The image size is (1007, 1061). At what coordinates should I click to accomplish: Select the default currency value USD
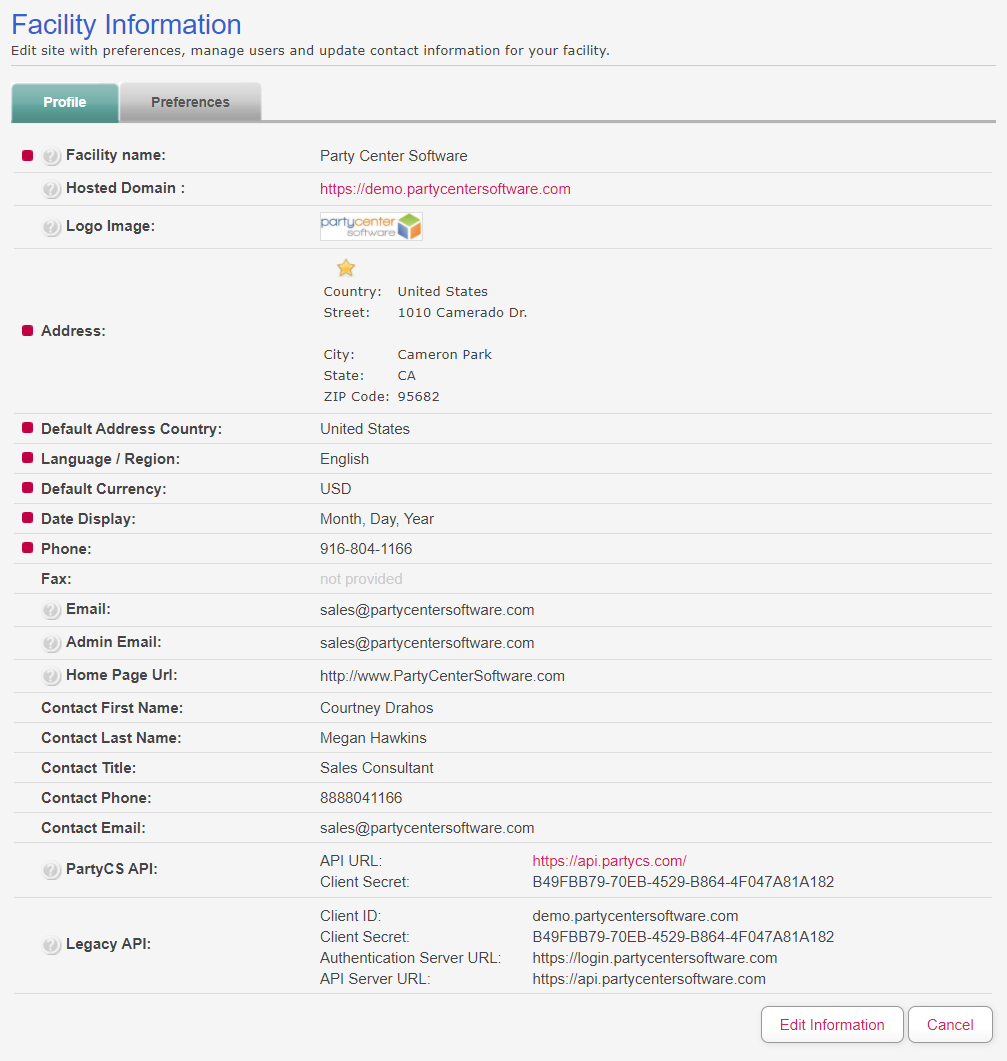336,489
